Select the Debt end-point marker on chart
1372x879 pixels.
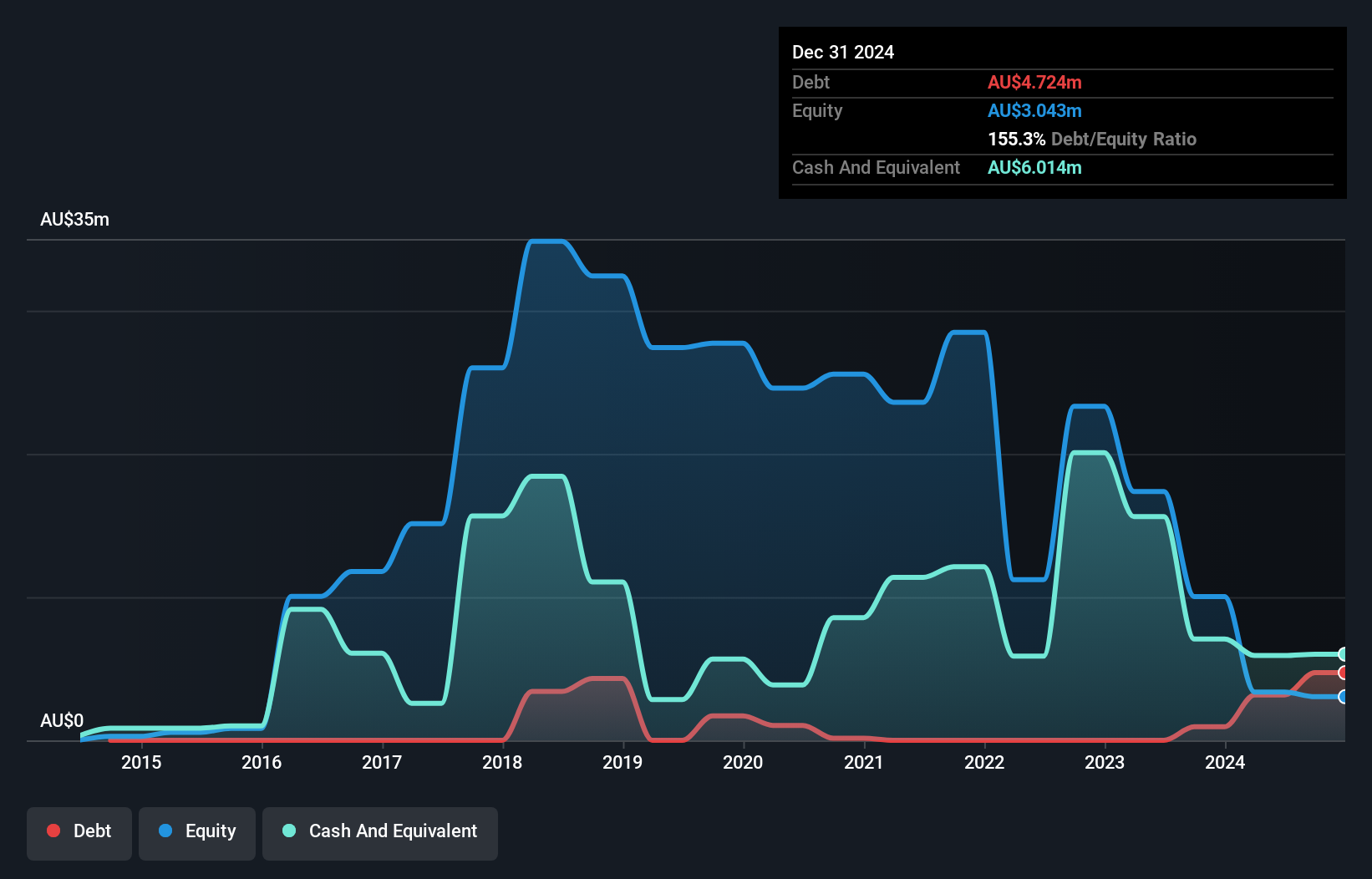[1344, 673]
